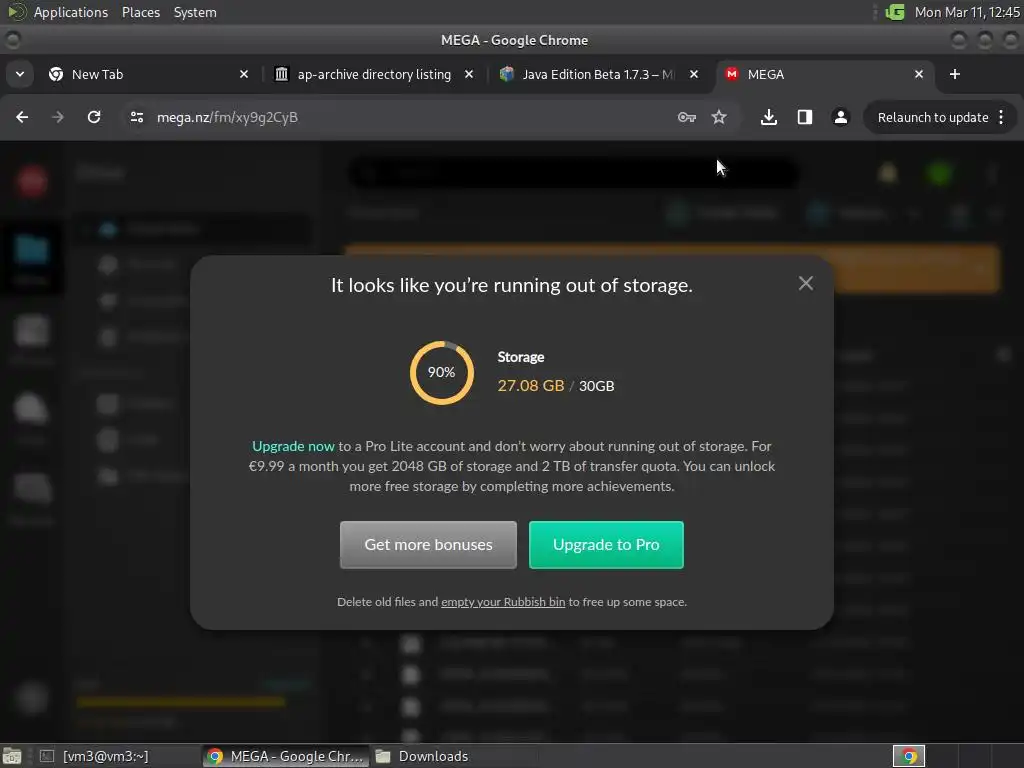Open the tab search dropdown arrow
Image resolution: width=1024 pixels, height=768 pixels.
20,74
